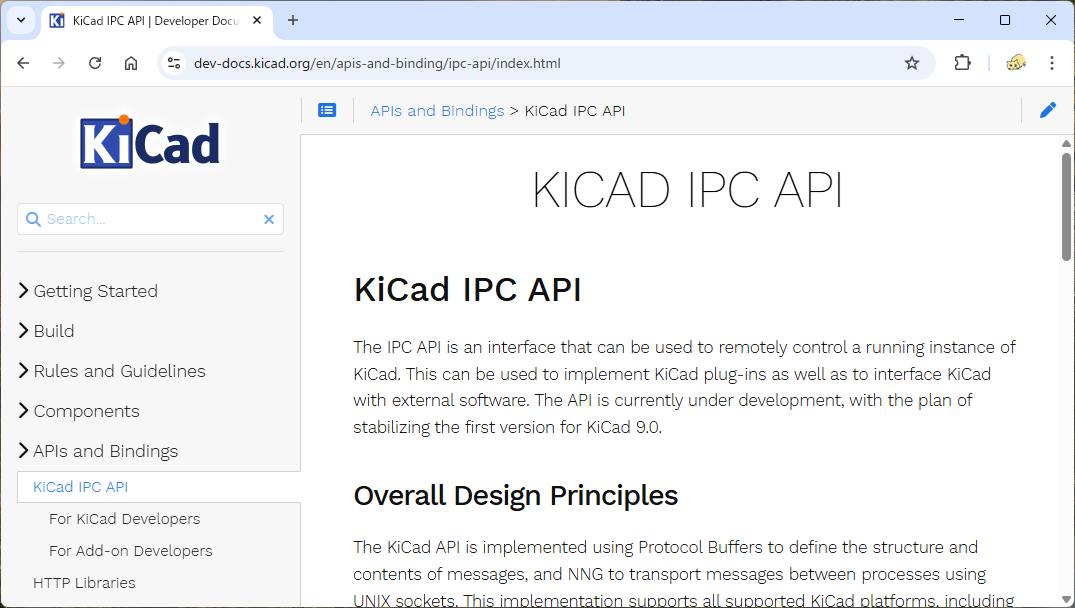
Task: Expand Rules and Guidelines section
Action: tap(119, 371)
